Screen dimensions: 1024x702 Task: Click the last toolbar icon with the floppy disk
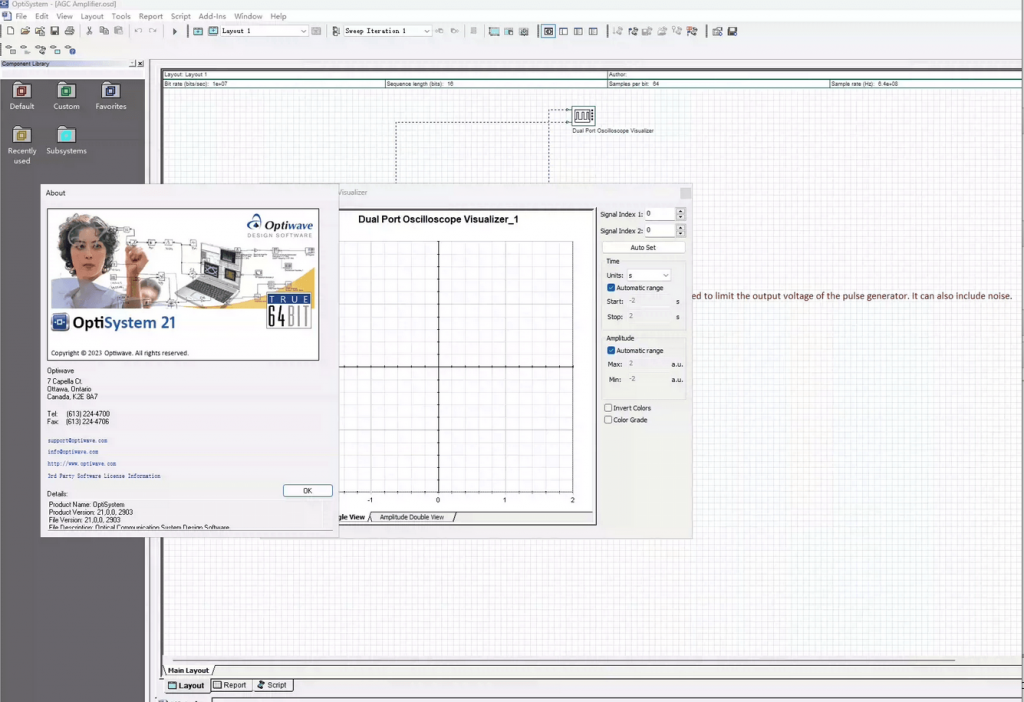point(732,31)
